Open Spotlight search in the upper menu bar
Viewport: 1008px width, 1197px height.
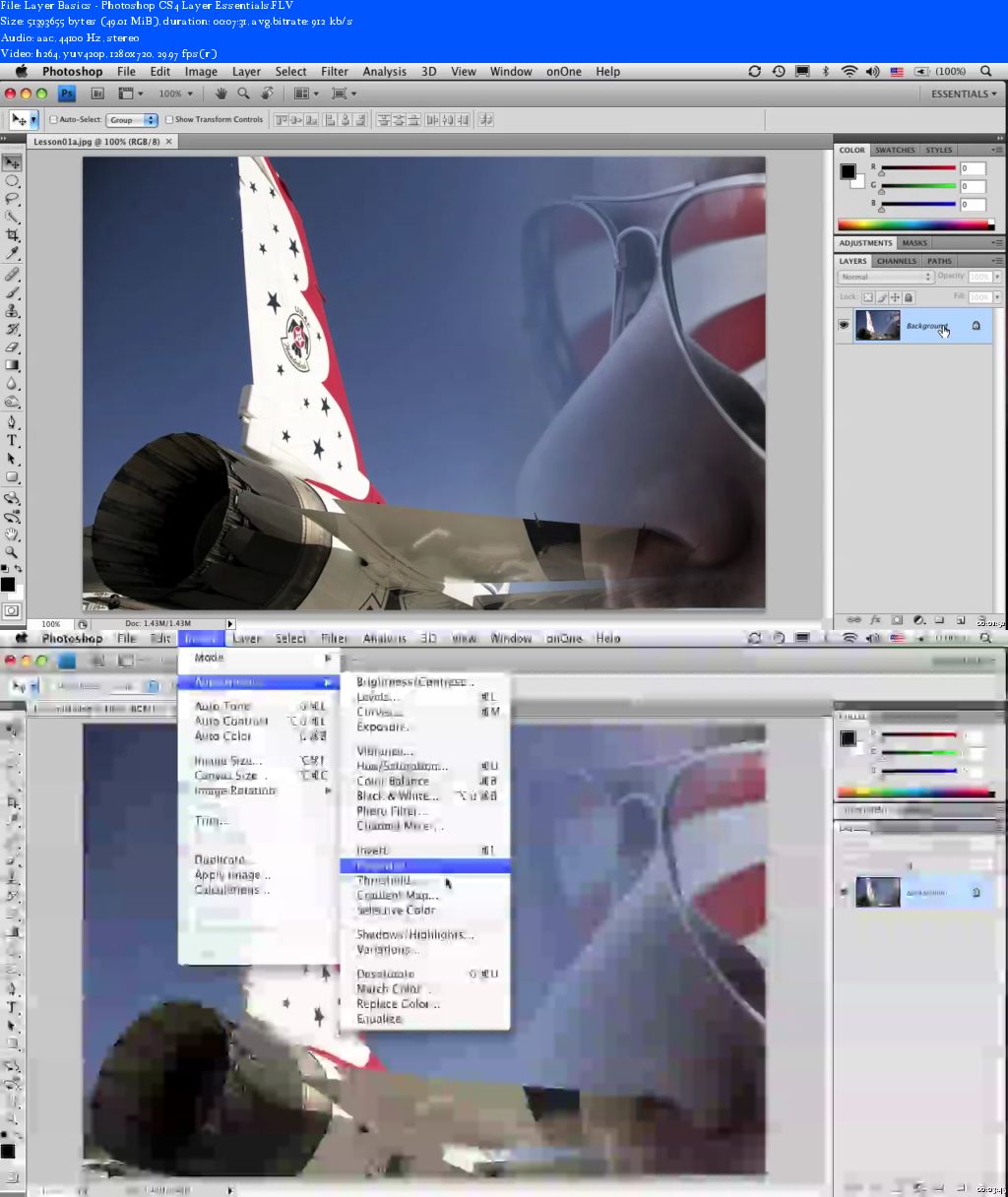click(x=985, y=71)
